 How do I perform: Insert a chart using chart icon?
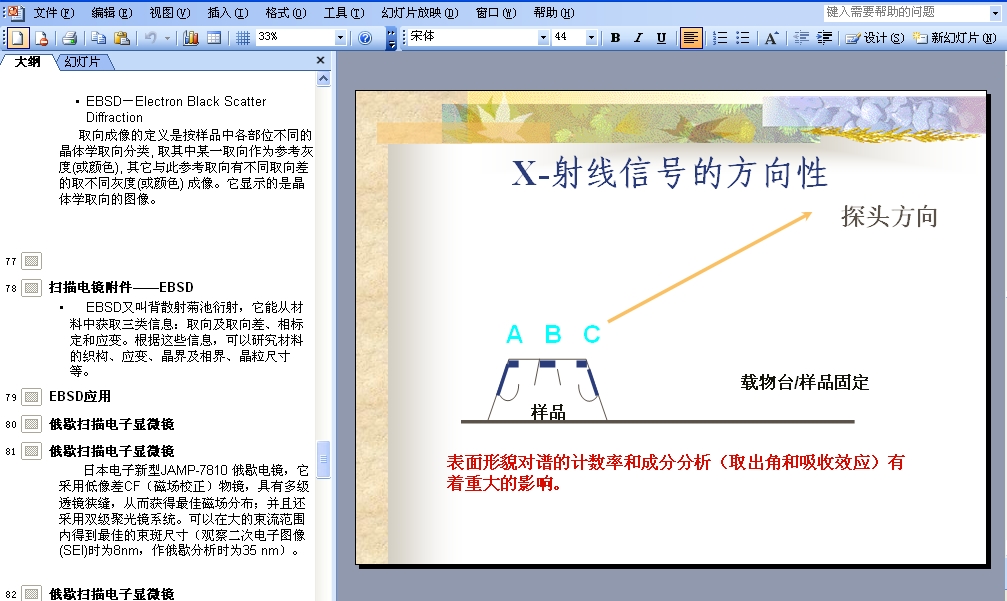[x=191, y=39]
